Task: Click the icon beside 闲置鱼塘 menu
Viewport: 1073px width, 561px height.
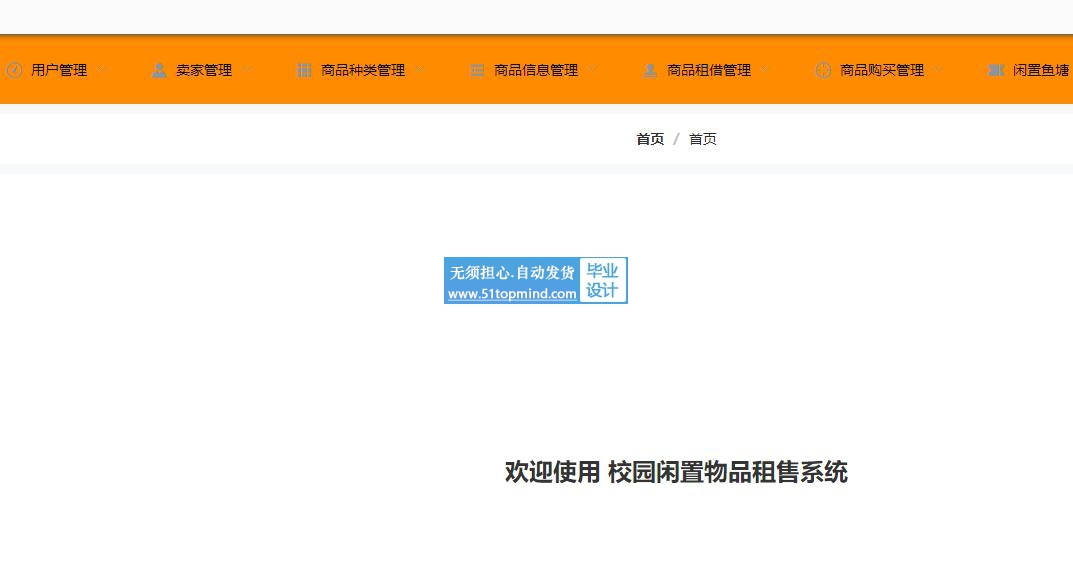Action: coord(996,70)
